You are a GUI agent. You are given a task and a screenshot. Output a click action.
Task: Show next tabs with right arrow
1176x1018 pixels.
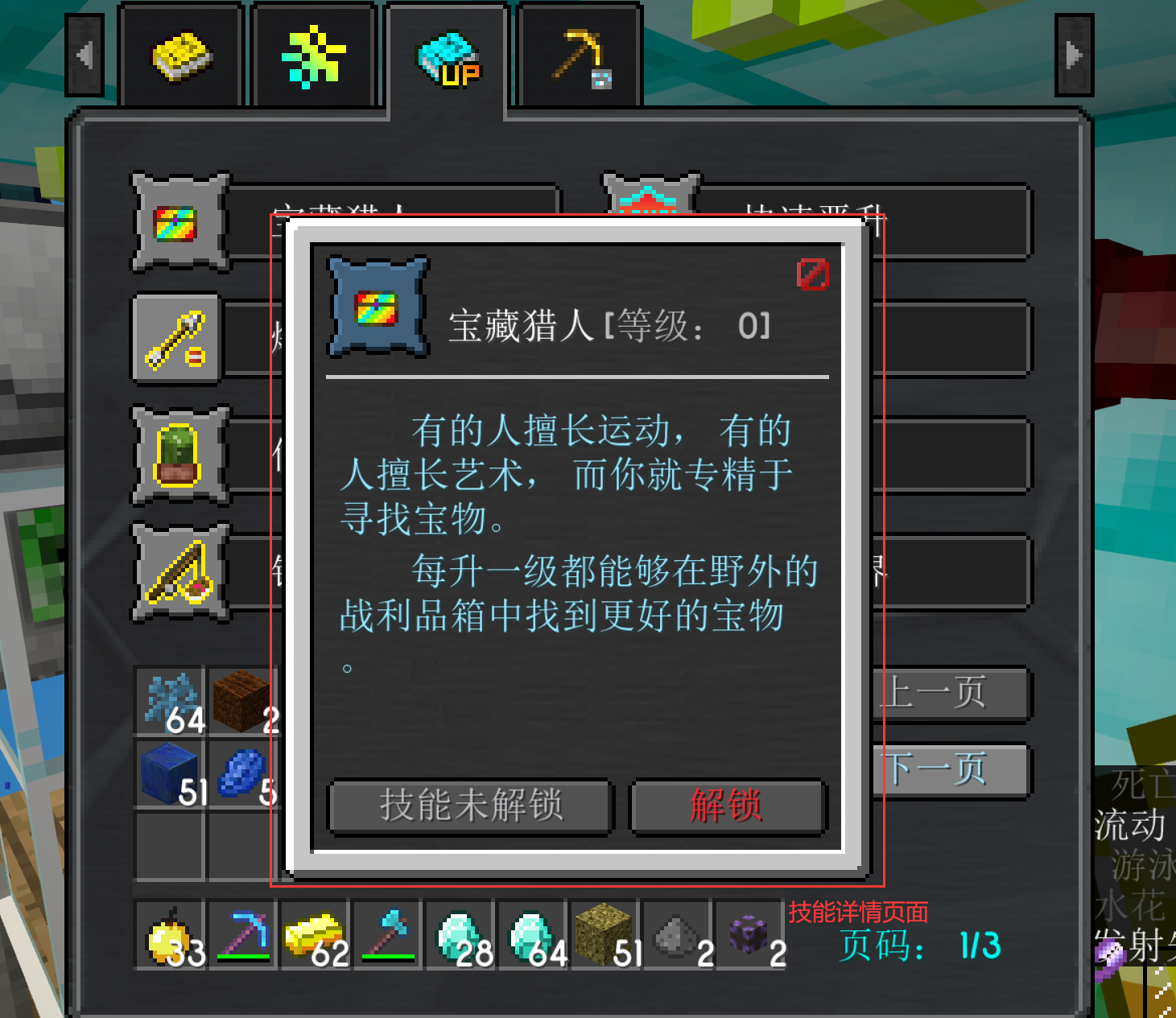coord(1074,56)
